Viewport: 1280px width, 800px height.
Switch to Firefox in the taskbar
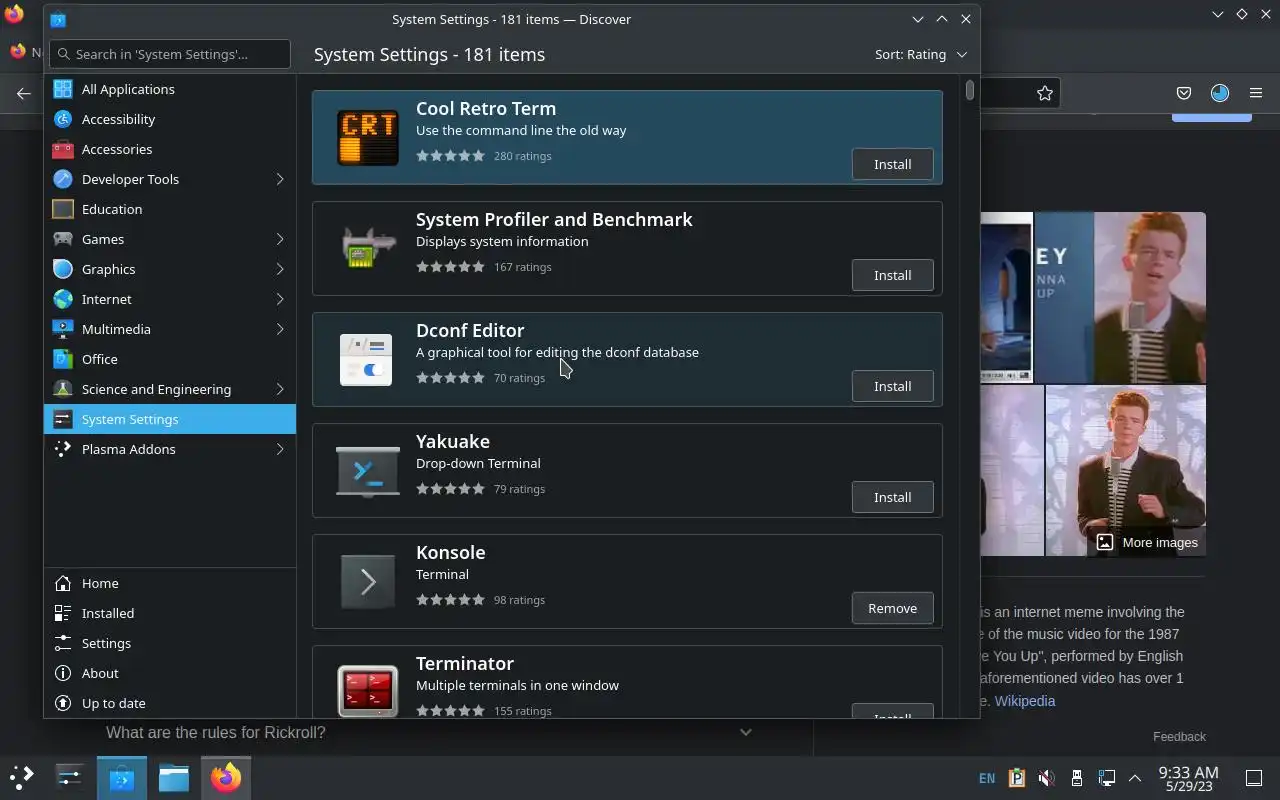[226, 777]
